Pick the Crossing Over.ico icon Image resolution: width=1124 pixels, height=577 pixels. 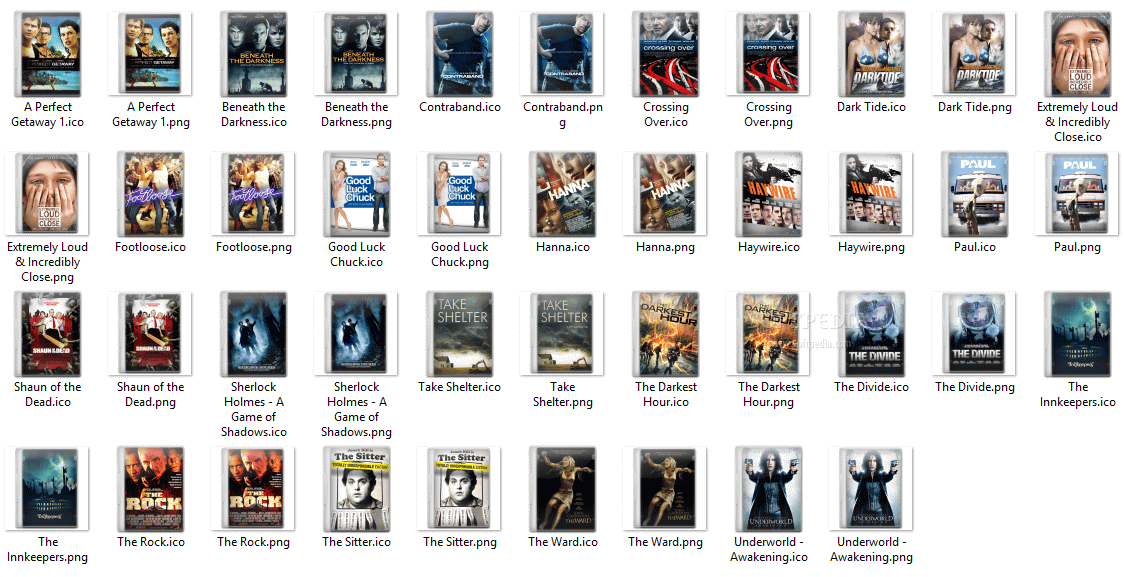point(666,54)
